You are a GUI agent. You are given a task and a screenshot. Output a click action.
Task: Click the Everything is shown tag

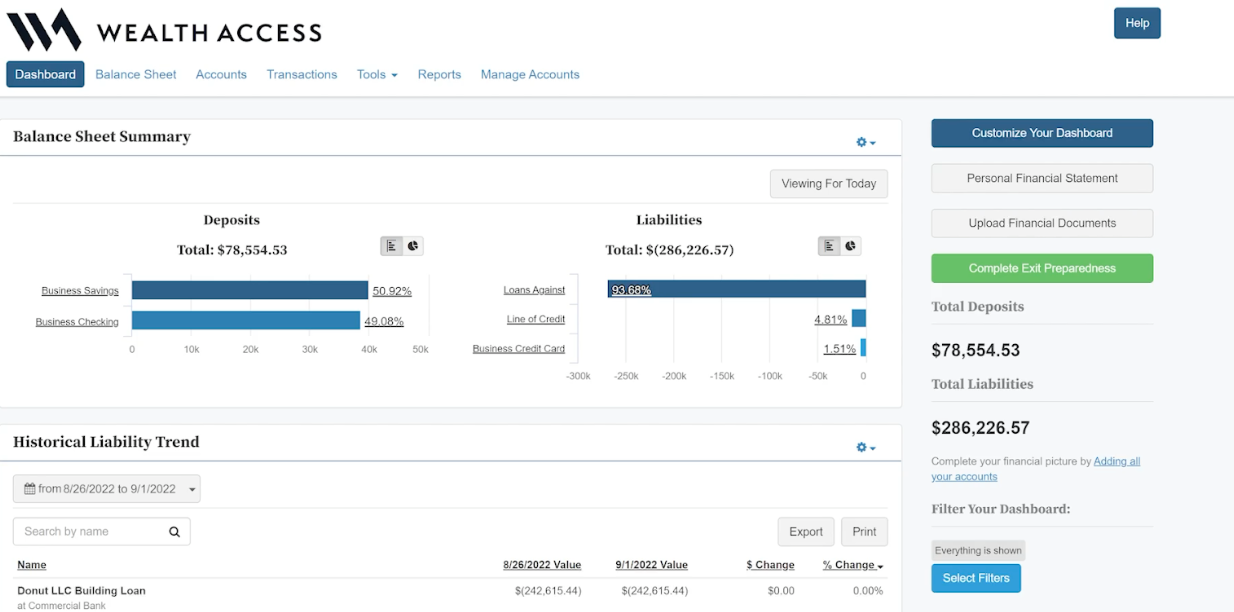[978, 551]
